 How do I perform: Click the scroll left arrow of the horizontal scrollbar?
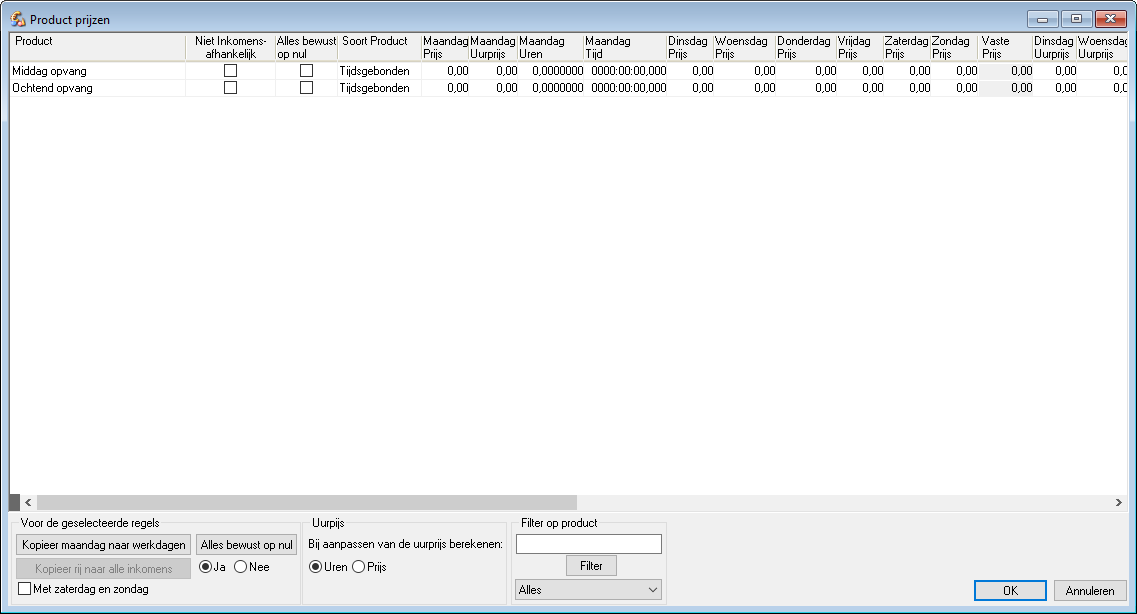pyautogui.click(x=28, y=502)
